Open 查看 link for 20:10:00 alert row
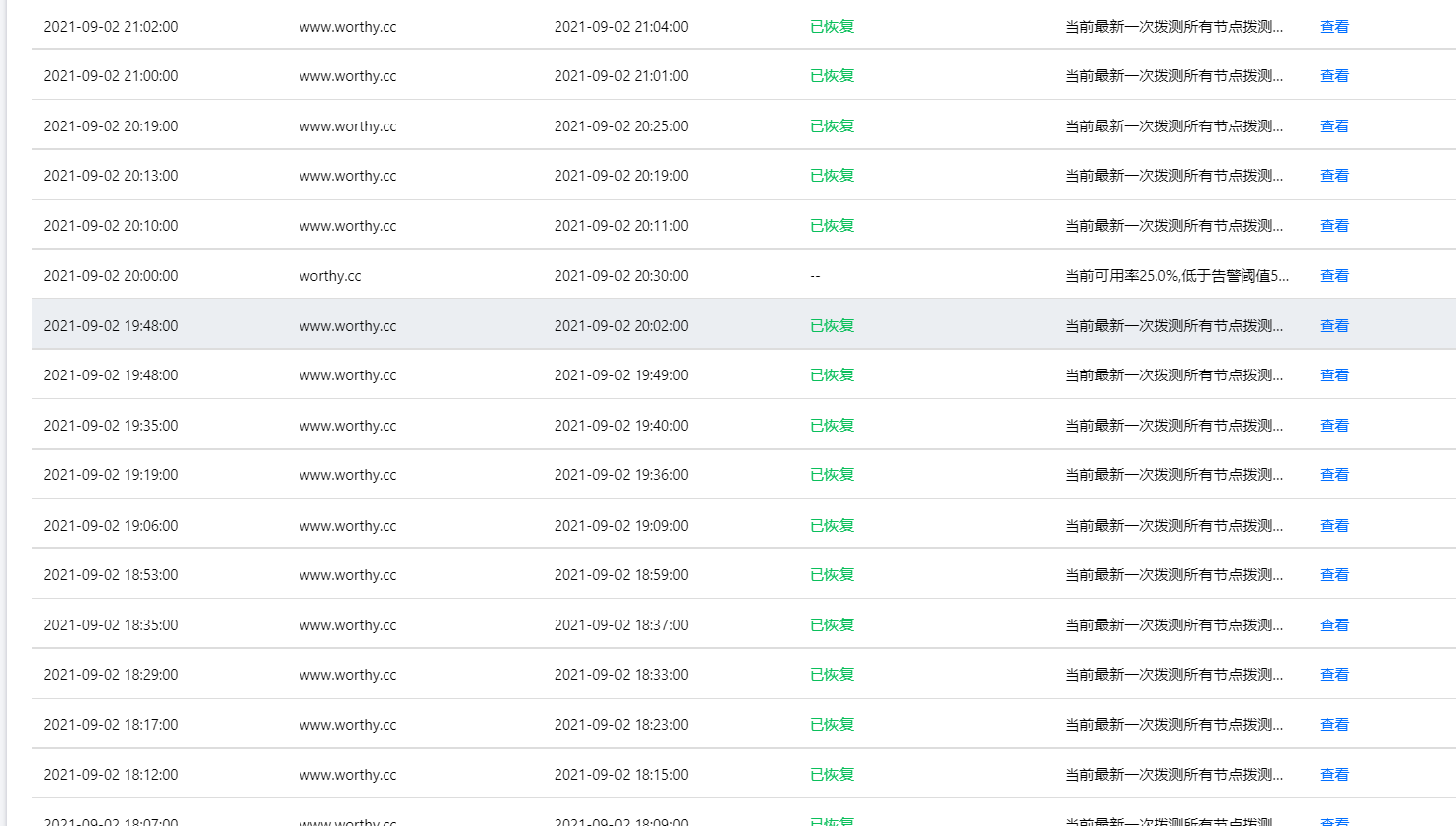The width and height of the screenshot is (1456, 826). (x=1334, y=226)
